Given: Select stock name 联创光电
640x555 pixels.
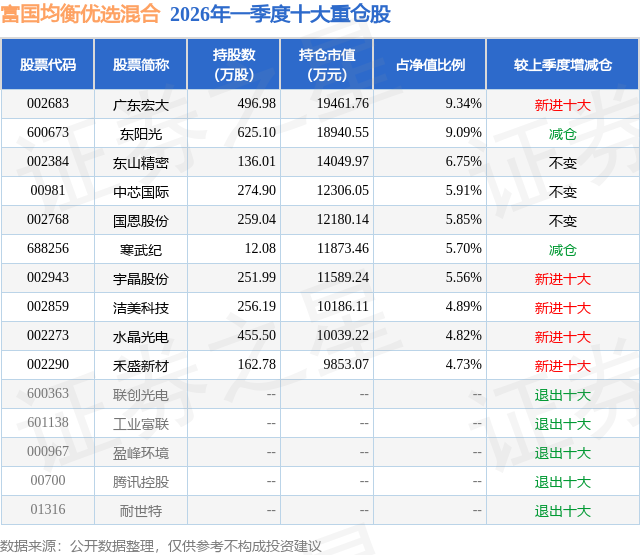Looking at the screenshot, I should (x=141, y=395).
